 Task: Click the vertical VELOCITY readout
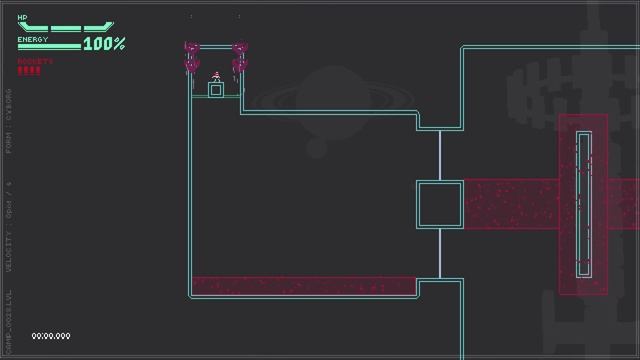pyautogui.click(x=9, y=227)
